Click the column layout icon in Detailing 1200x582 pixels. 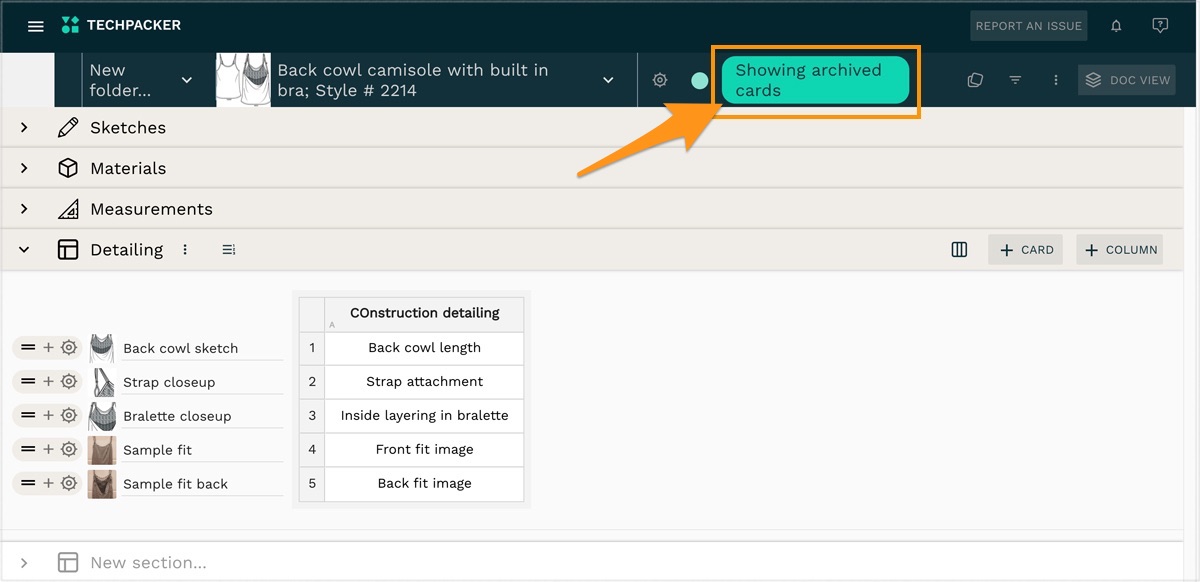pos(959,250)
